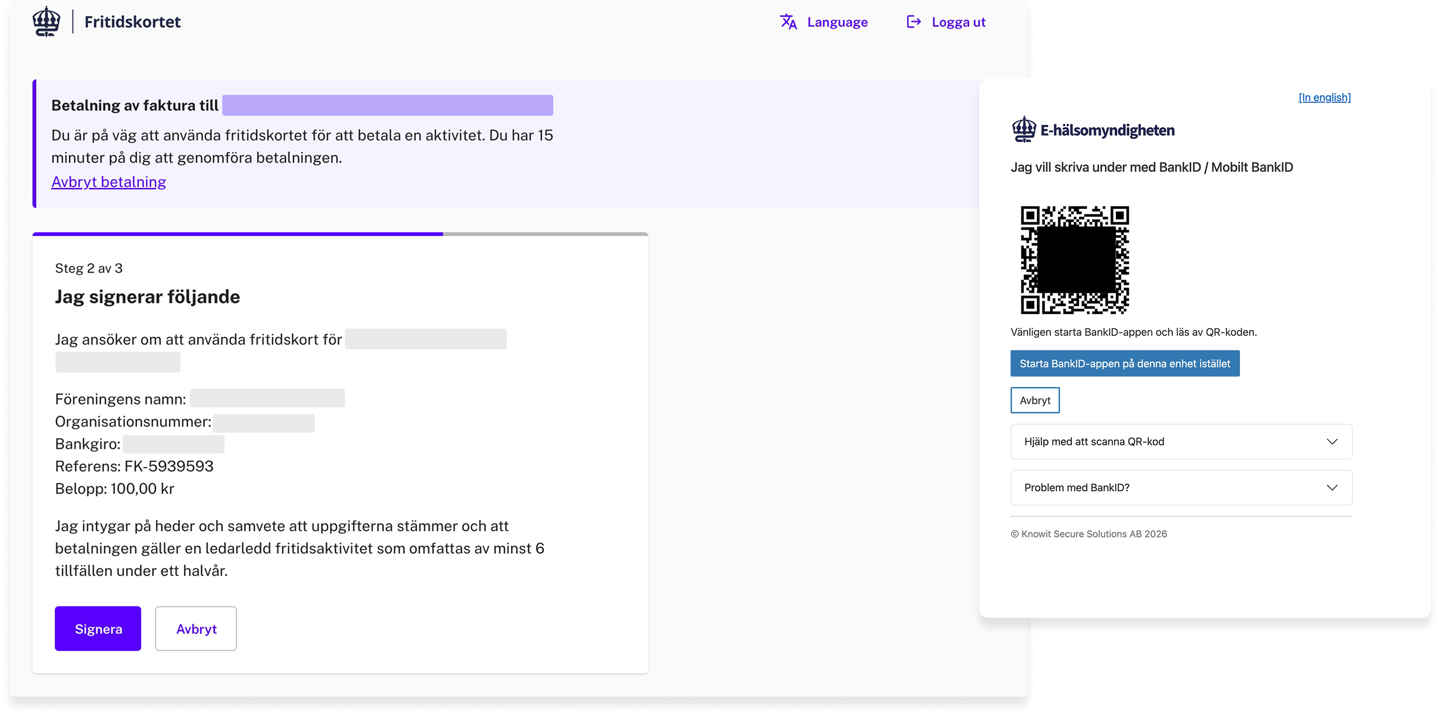This screenshot has width=1440, height=715.
Task: Click chevron on Hjälp med att scanna QR-kod
Action: [1331, 442]
